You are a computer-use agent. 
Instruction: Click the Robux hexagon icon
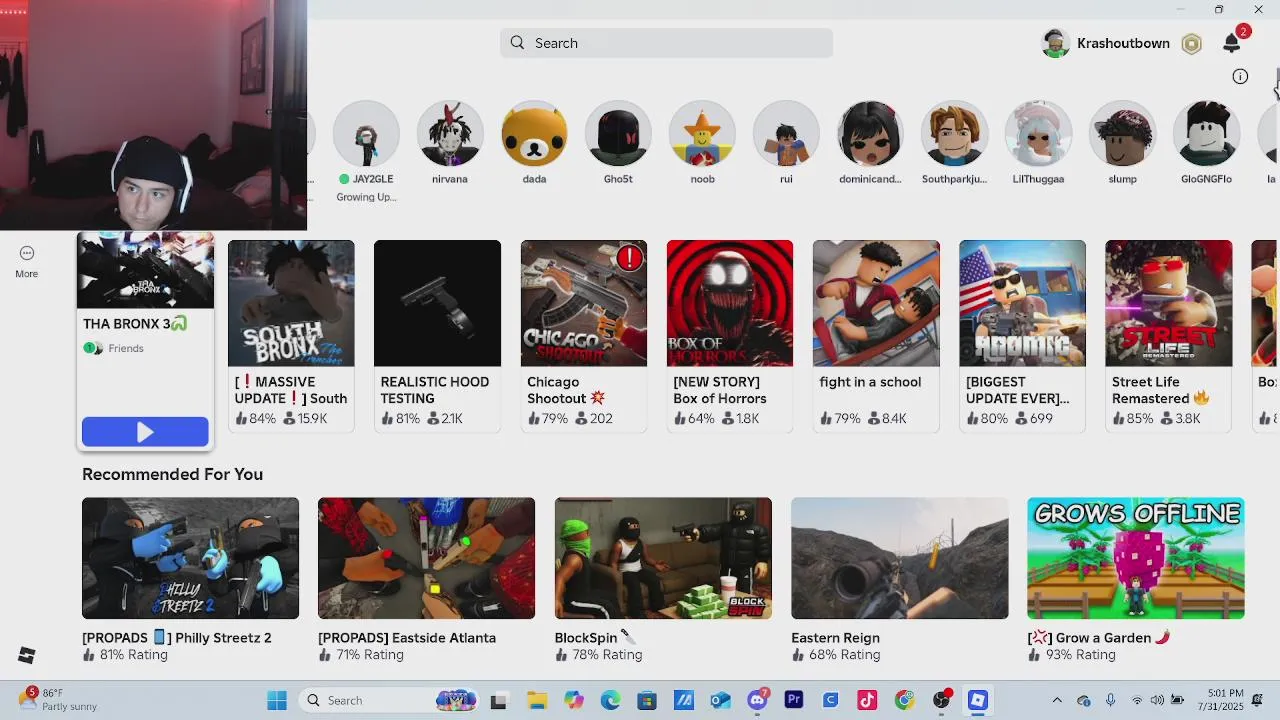1191,43
